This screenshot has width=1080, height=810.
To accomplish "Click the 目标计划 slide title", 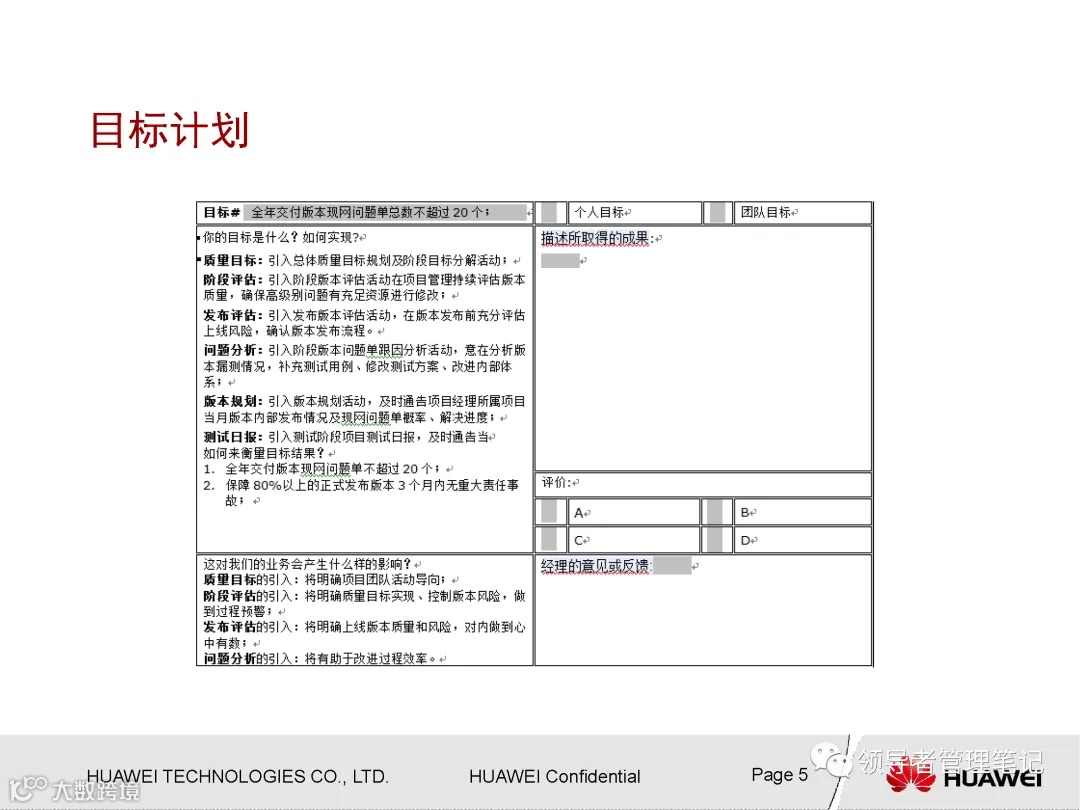I will click(x=170, y=131).
